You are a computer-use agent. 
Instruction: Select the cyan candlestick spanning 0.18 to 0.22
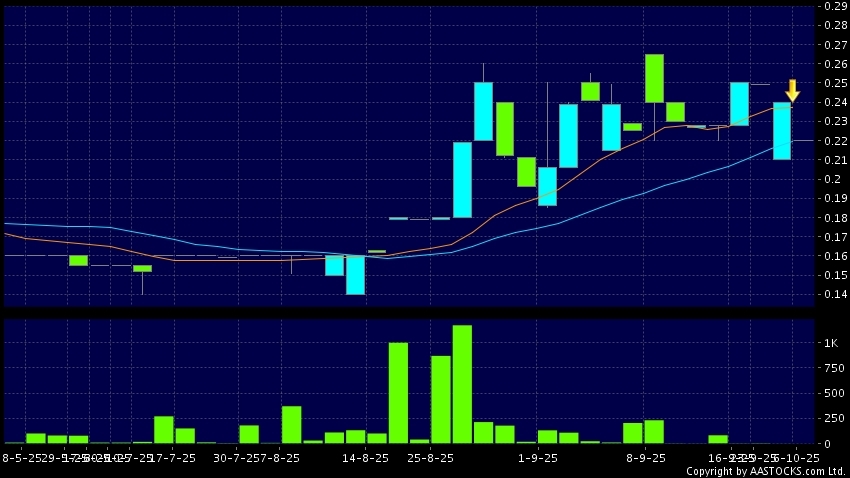tap(462, 179)
